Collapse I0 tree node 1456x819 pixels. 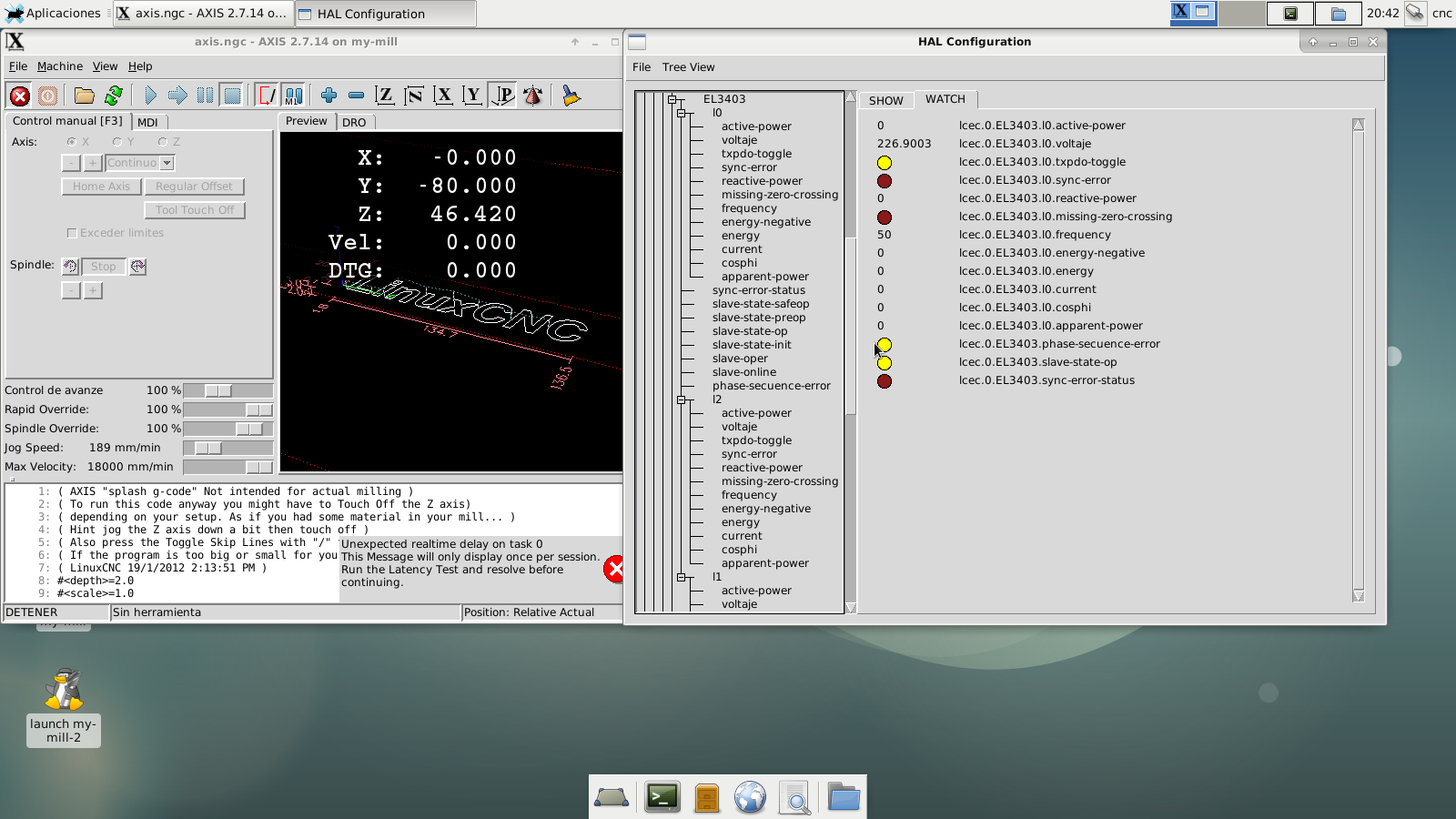click(x=681, y=113)
